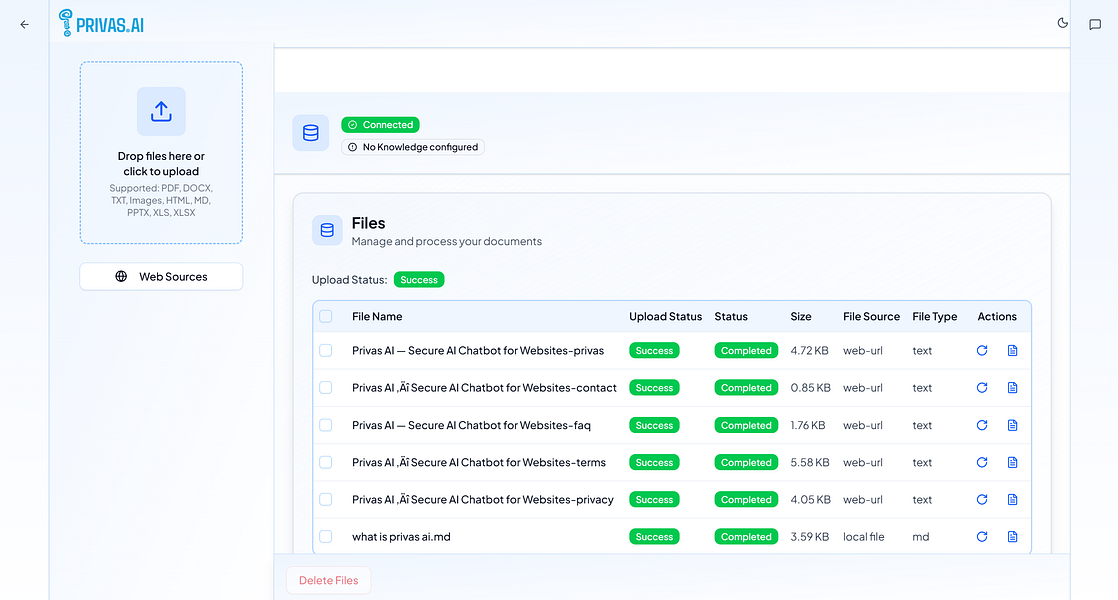This screenshot has height=600, width=1118.
Task: Click the File Name column header
Action: pos(377,317)
